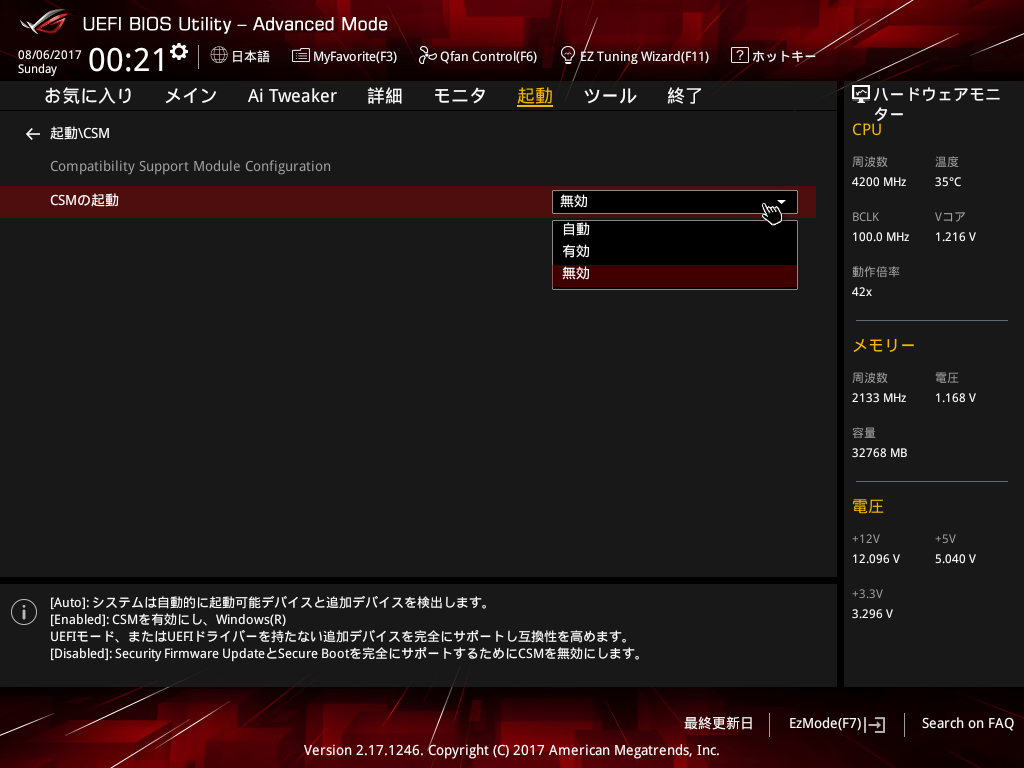The height and width of the screenshot is (768, 1024).
Task: Open Search on FAQ
Action: tap(967, 724)
